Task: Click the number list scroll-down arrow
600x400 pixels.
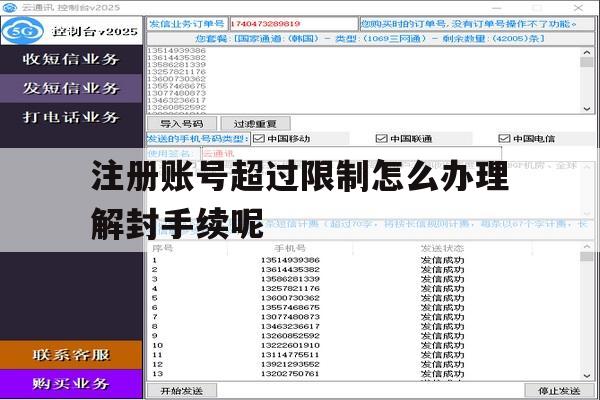Action: tap(587, 109)
